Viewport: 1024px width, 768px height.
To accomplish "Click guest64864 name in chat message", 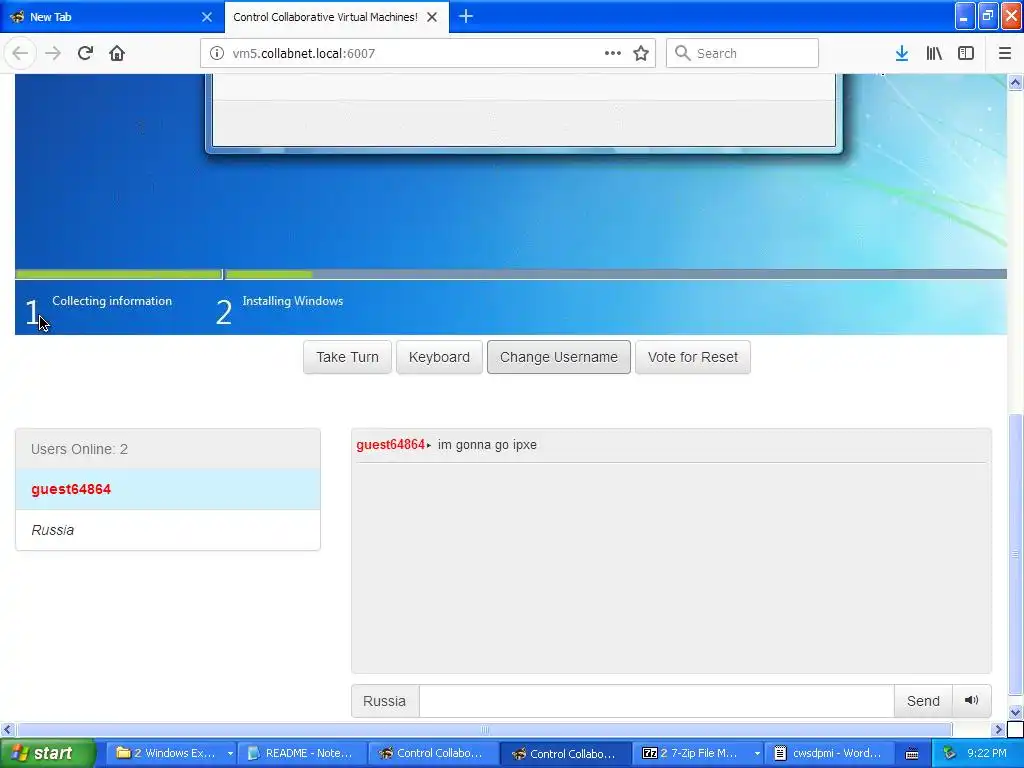I will pos(391,445).
